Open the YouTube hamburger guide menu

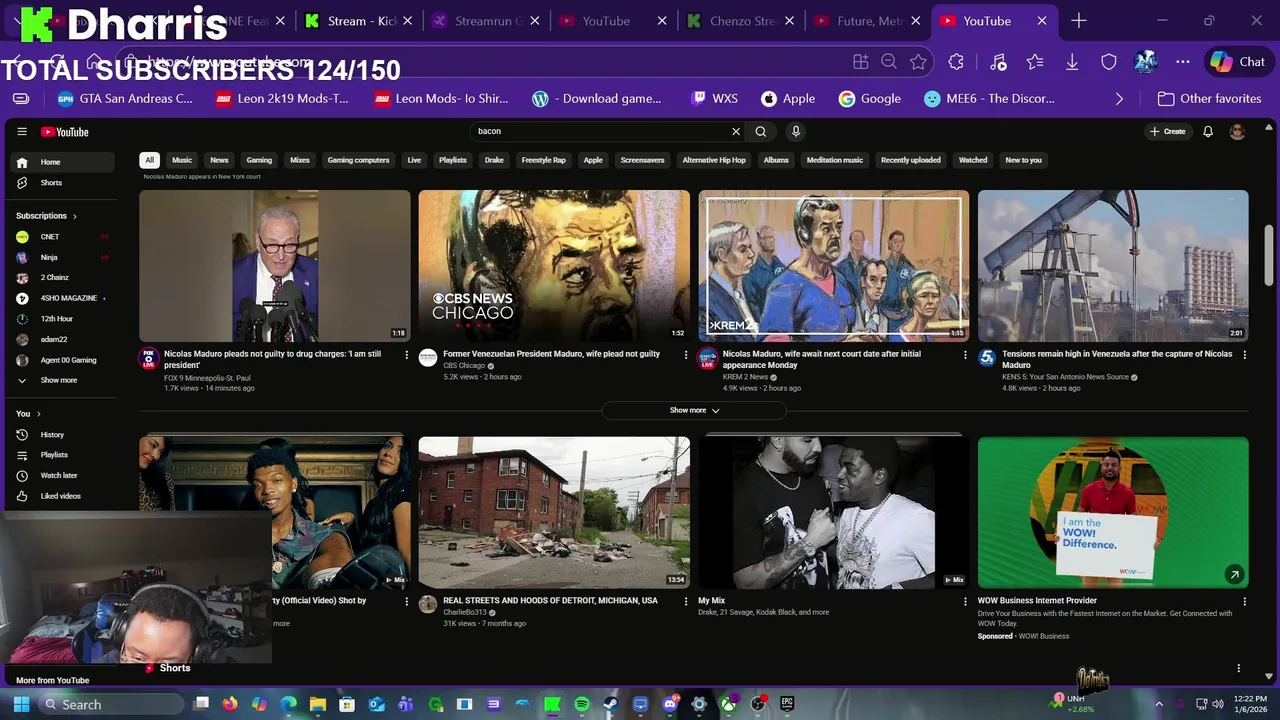pos(21,132)
